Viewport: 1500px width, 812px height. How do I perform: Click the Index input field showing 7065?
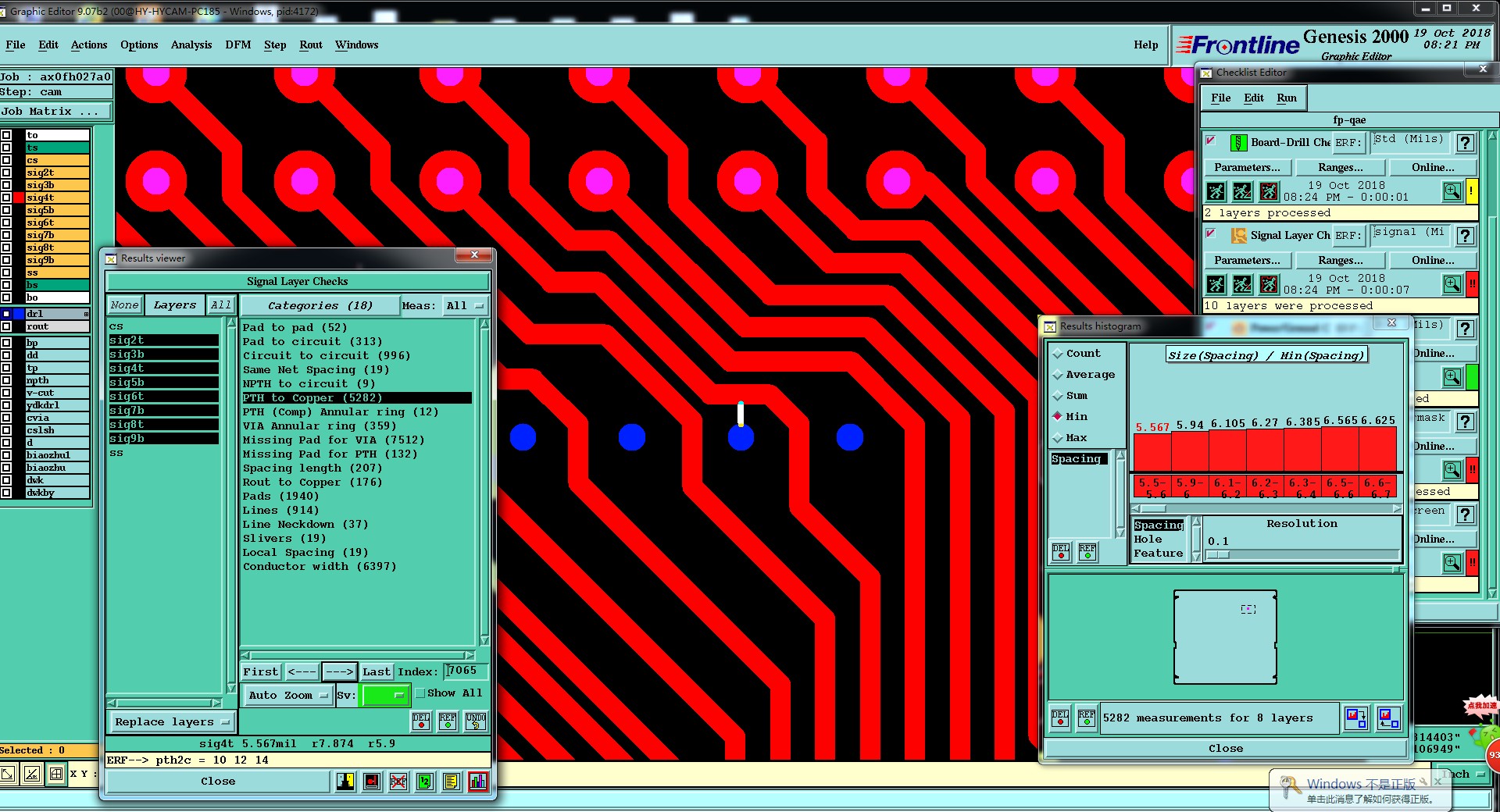click(x=466, y=671)
